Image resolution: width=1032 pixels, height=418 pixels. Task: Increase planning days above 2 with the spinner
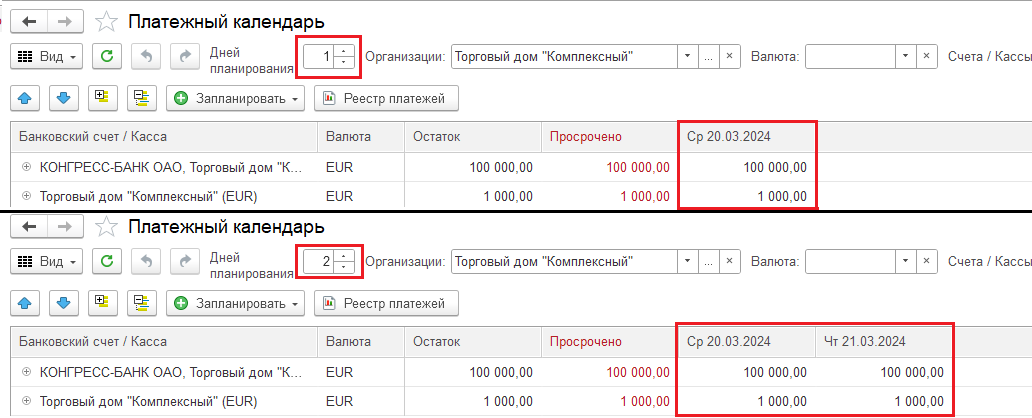(x=344, y=256)
